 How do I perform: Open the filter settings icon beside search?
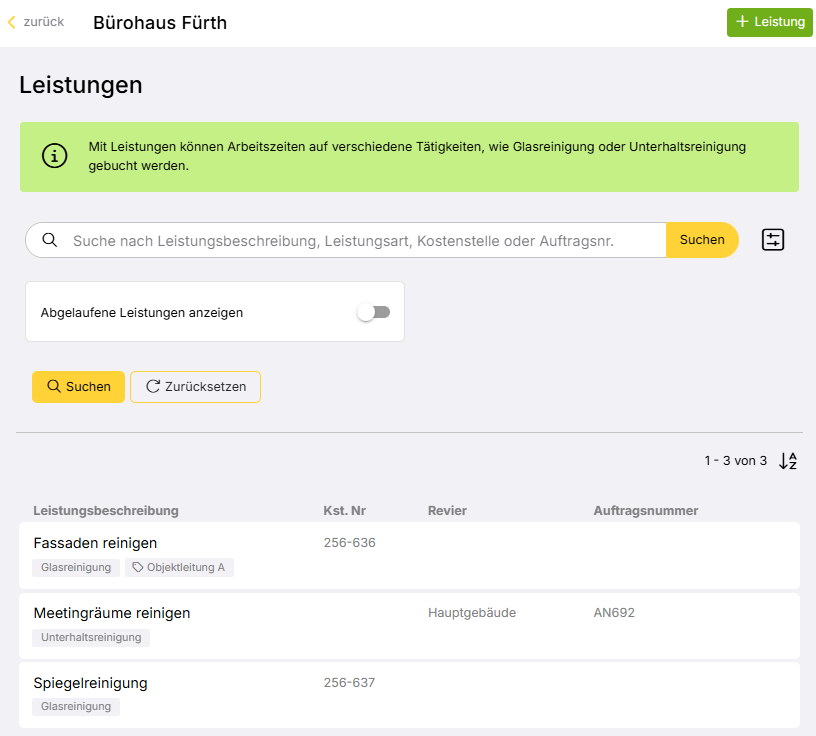[x=773, y=240]
